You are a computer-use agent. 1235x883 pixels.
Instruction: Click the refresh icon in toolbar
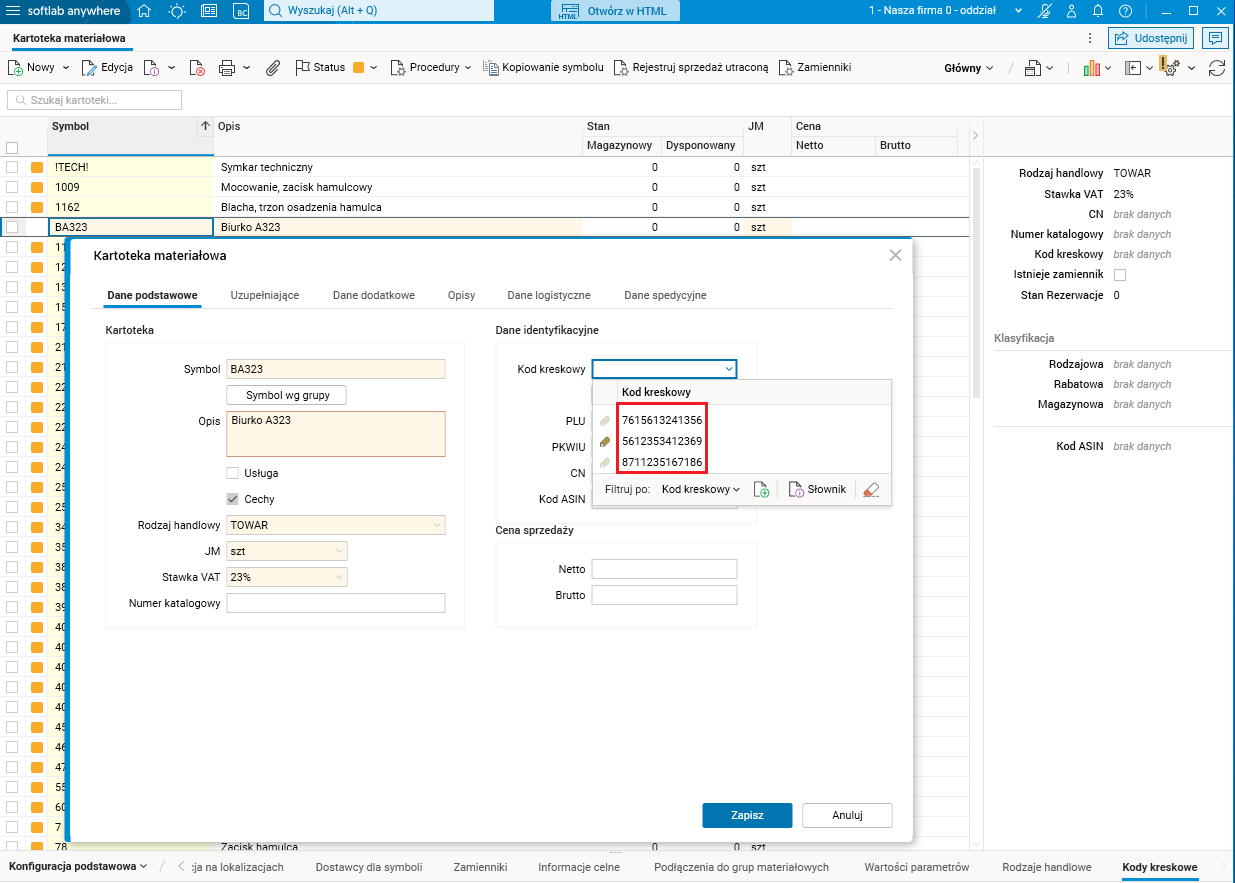(1217, 68)
